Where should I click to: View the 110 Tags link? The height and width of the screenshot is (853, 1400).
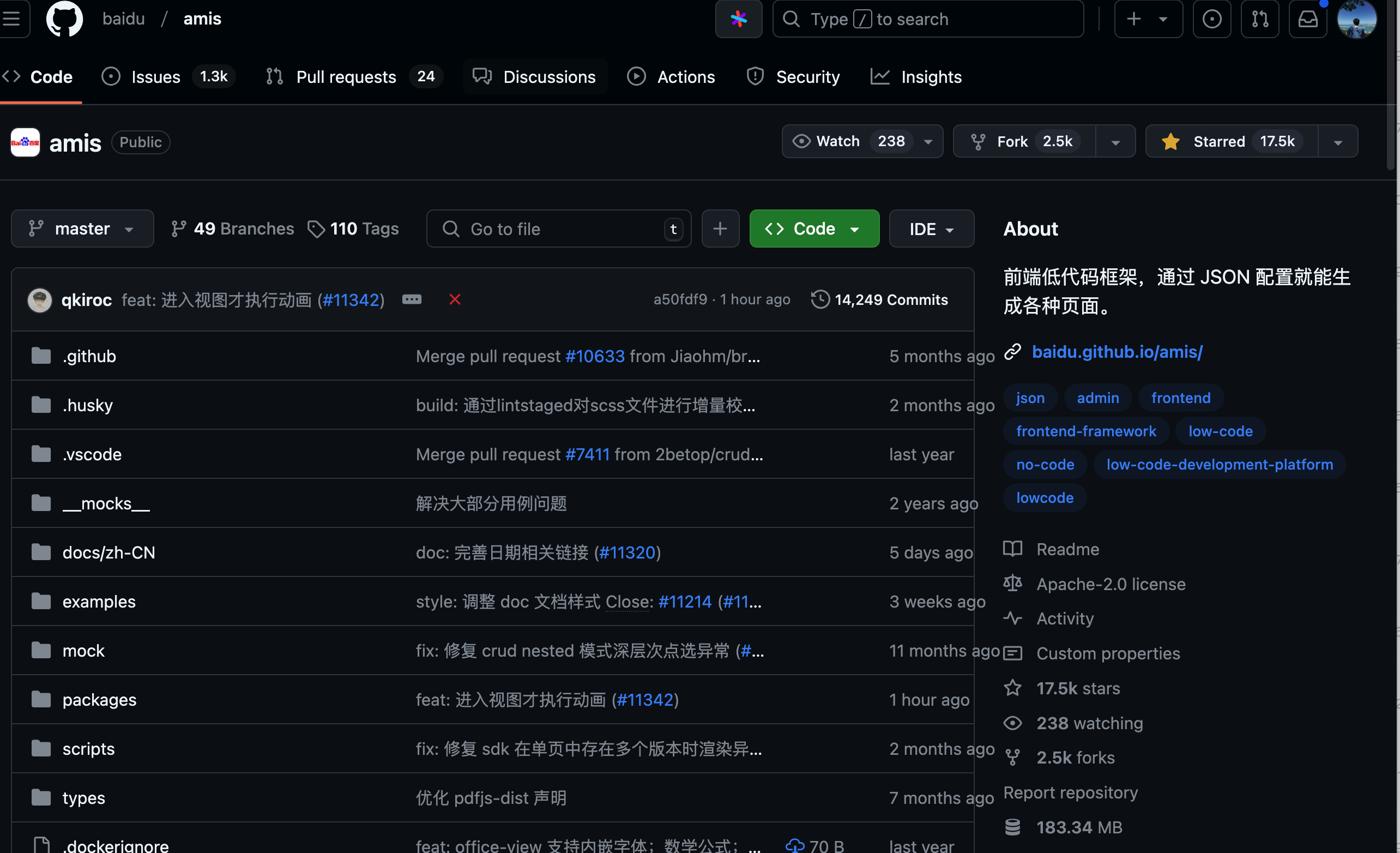click(353, 229)
